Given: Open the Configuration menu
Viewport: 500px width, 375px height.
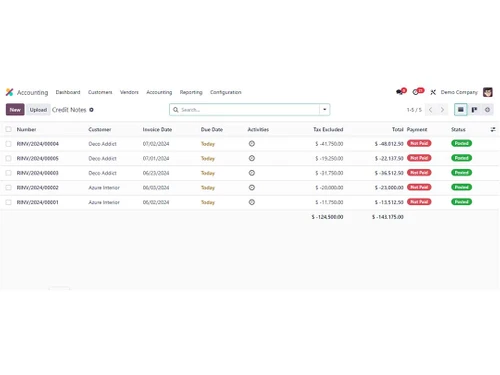Looking at the screenshot, I should 226,92.
